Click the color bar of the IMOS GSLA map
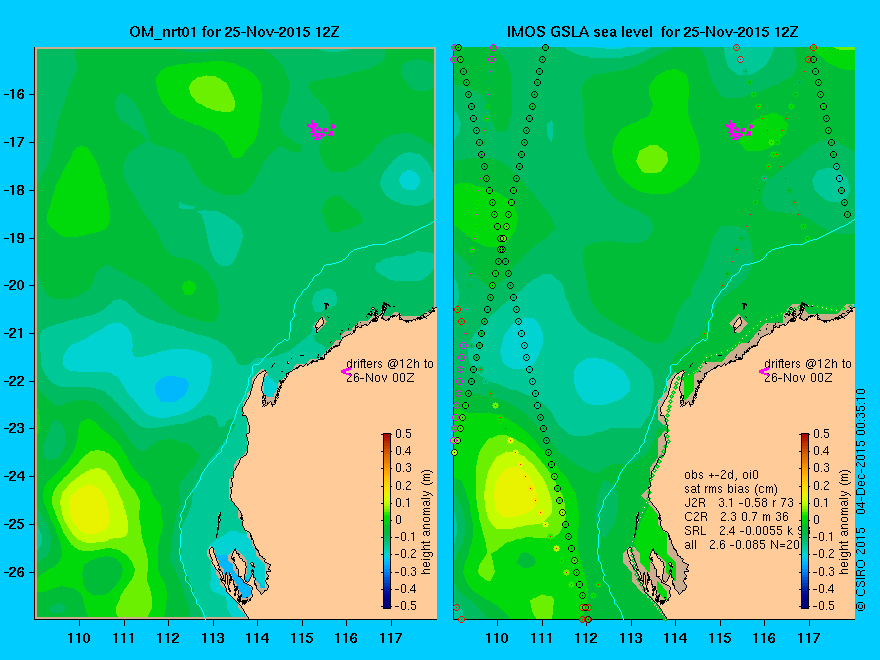 click(805, 520)
